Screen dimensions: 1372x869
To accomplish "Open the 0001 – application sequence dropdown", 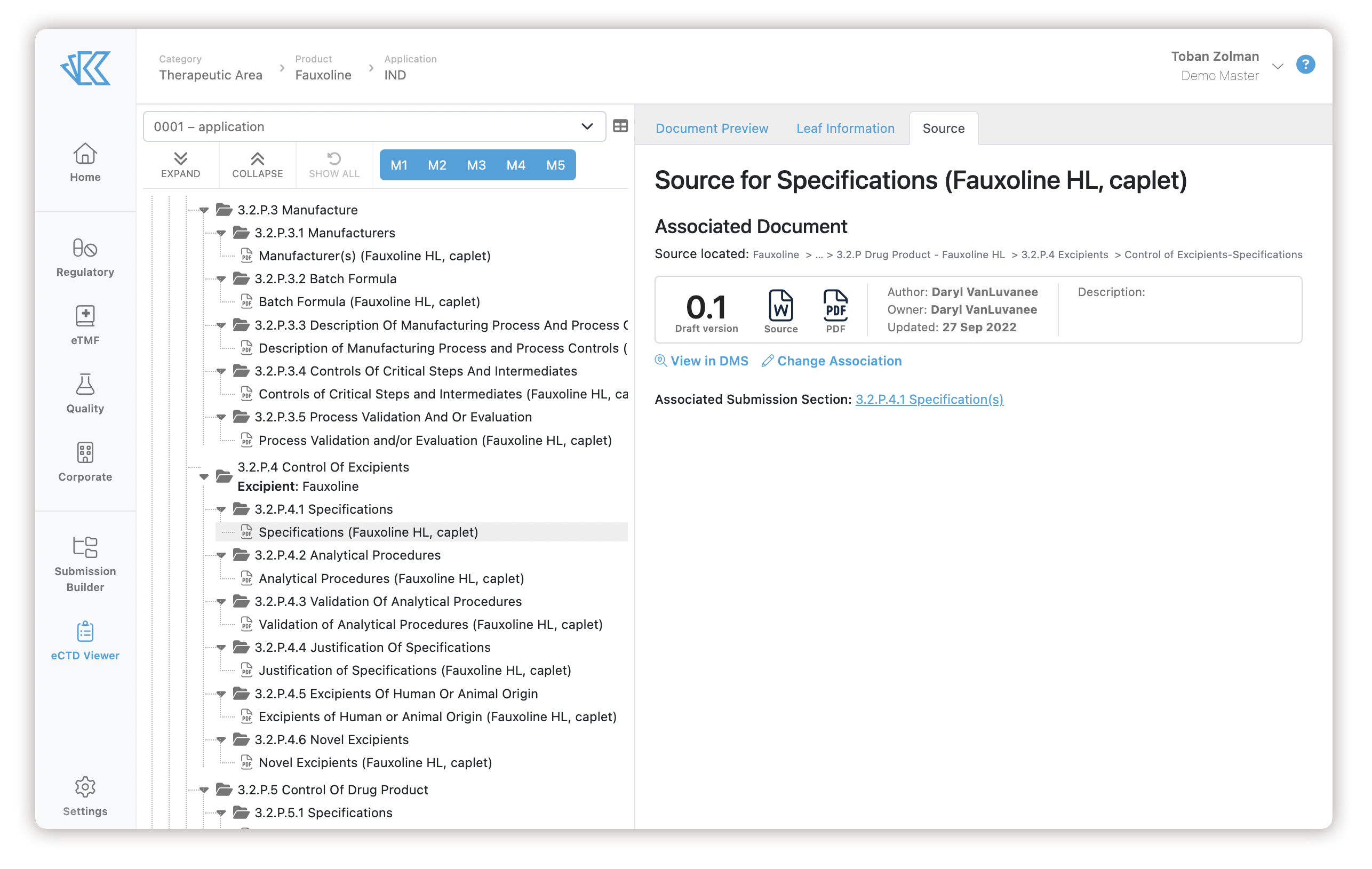I will pos(374,126).
